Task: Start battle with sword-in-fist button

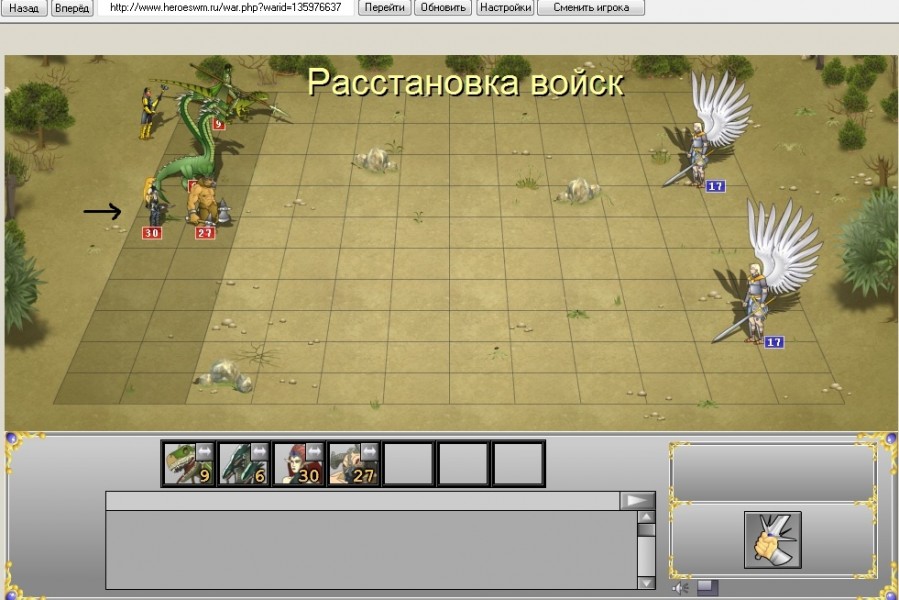Action: pyautogui.click(x=773, y=540)
